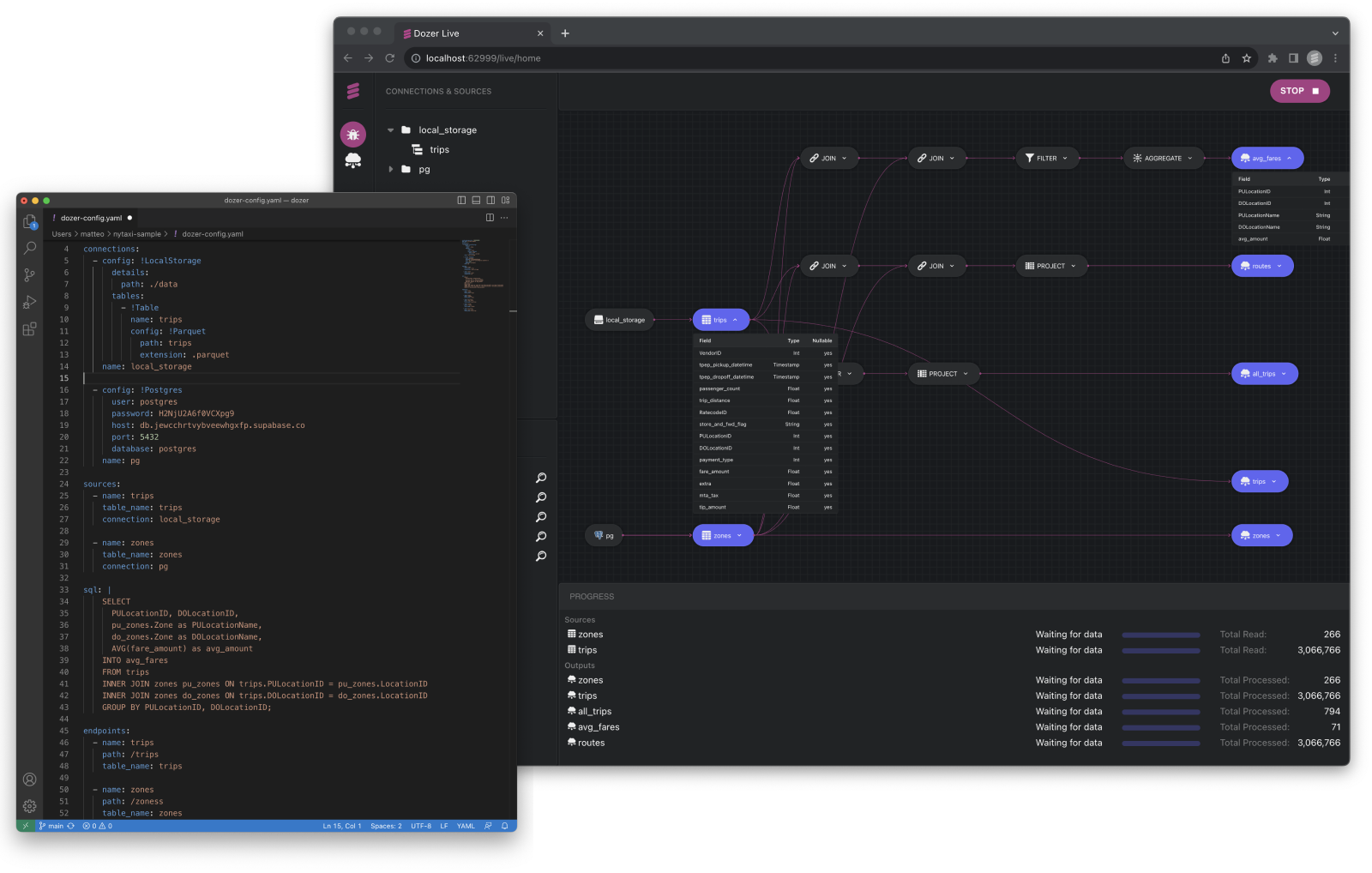The height and width of the screenshot is (873, 1372).
Task: Click the nytaxi-sample breadcrumb
Action: click(x=137, y=234)
